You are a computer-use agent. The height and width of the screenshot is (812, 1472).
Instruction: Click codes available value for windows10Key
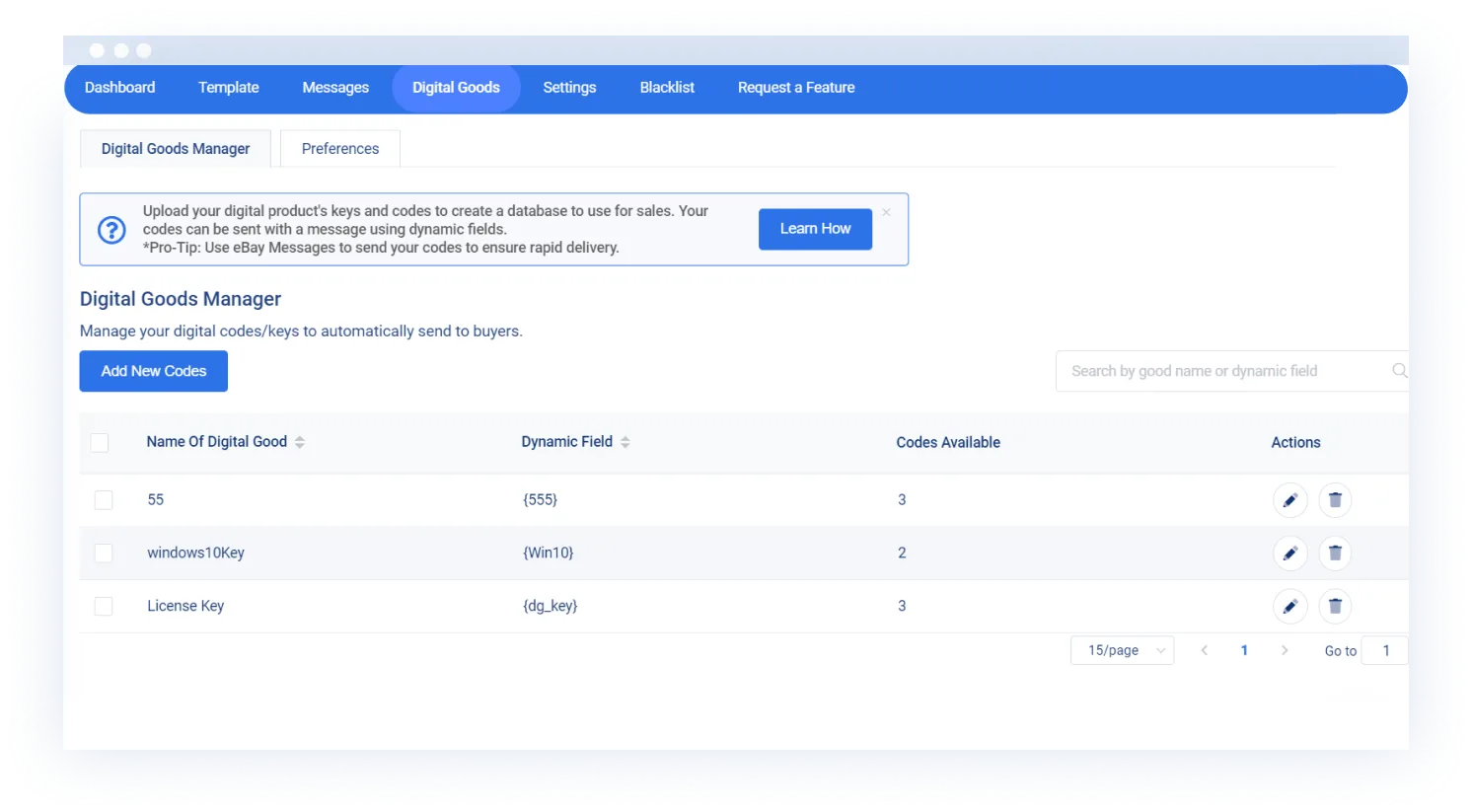click(902, 554)
